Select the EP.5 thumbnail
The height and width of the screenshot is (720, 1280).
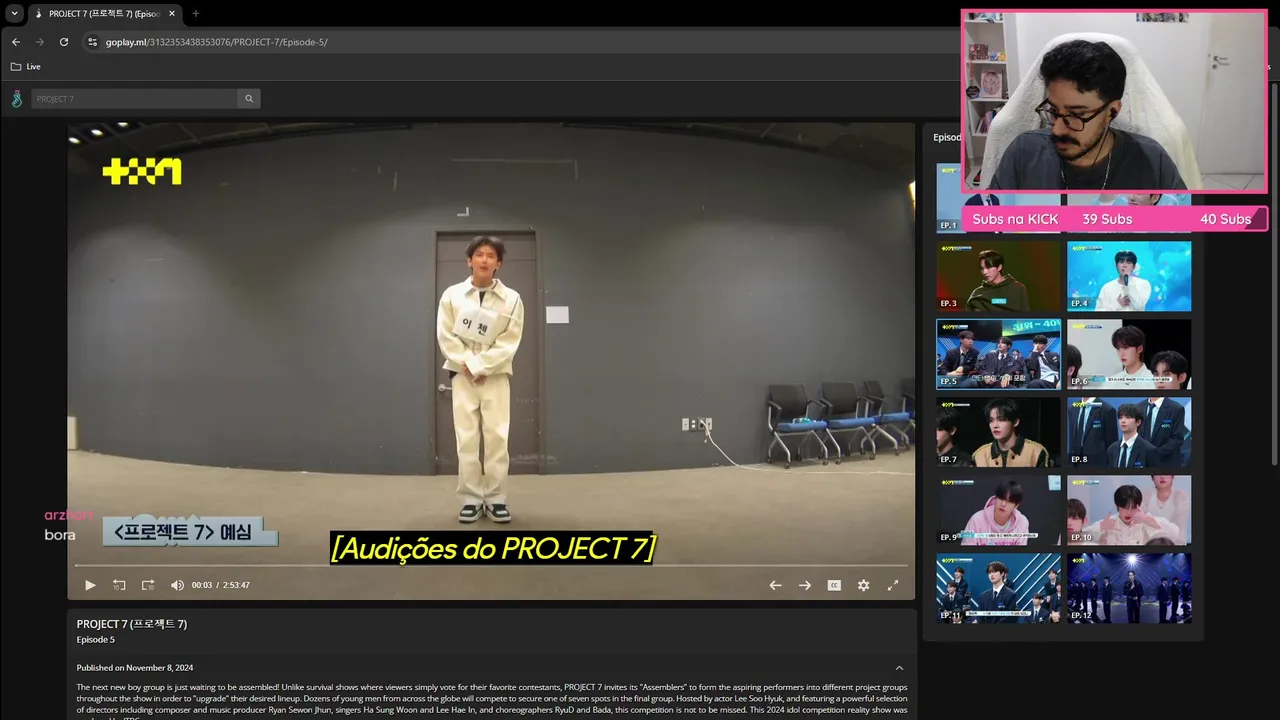click(998, 354)
